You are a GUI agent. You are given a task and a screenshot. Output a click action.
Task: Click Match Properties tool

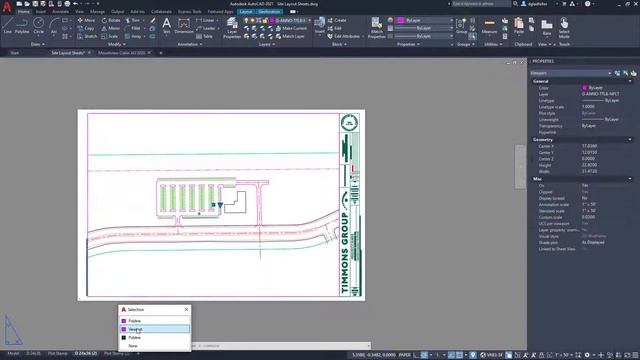click(376, 28)
